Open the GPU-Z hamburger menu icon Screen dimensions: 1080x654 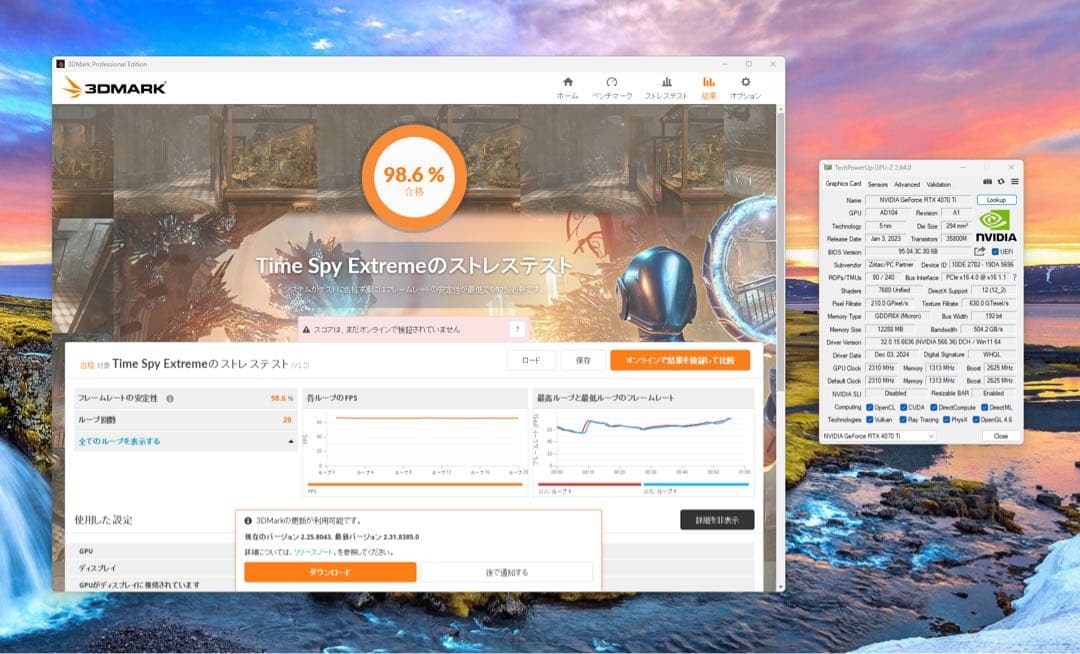pyautogui.click(x=1014, y=182)
